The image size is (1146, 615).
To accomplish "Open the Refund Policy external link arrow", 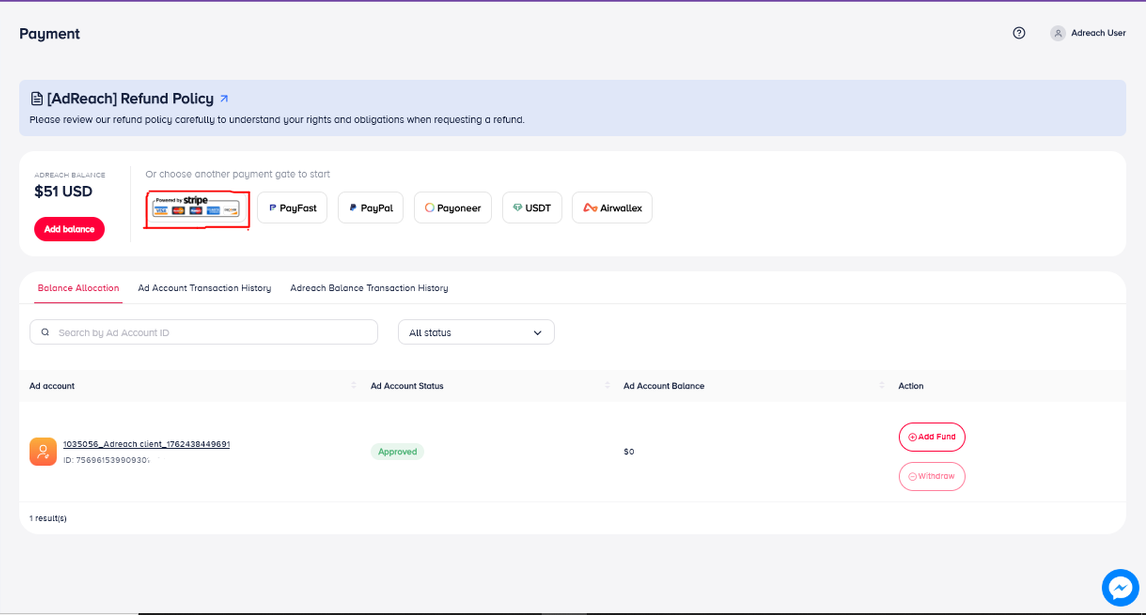I will pyautogui.click(x=224, y=99).
